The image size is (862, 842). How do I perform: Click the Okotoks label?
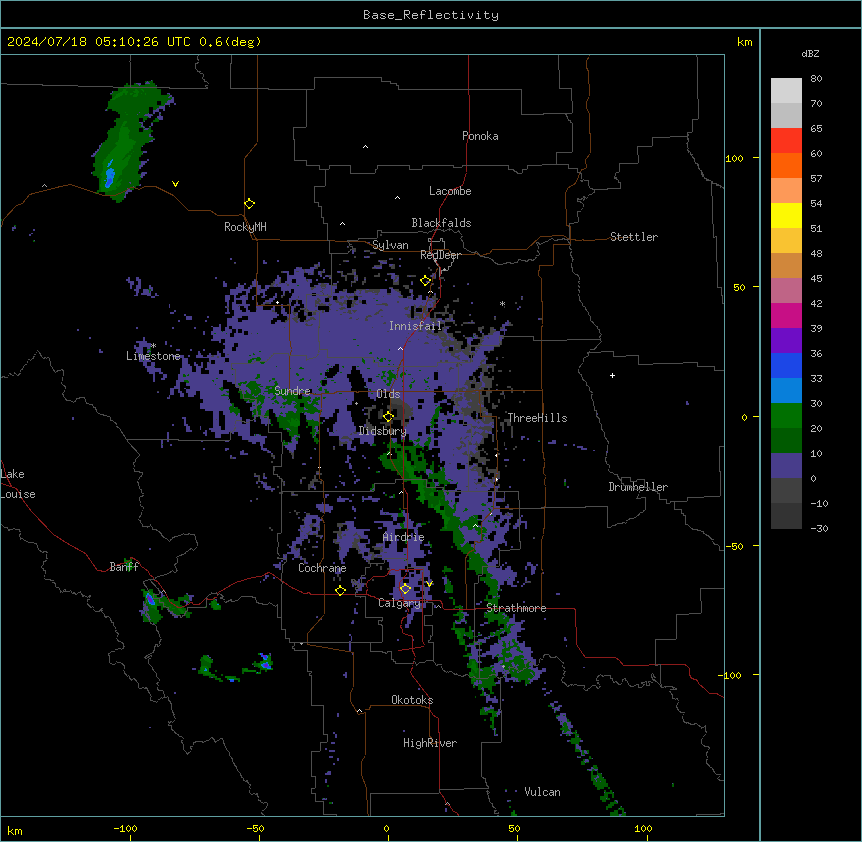pyautogui.click(x=412, y=700)
